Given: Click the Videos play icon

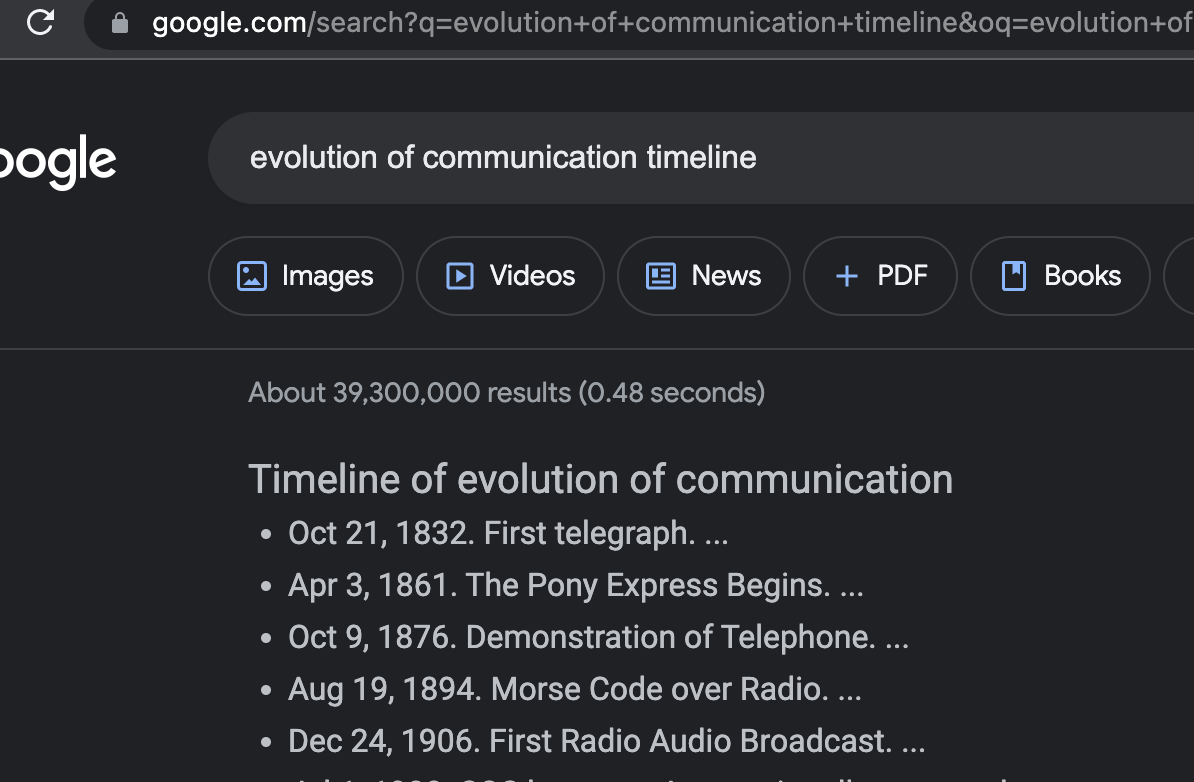Looking at the screenshot, I should click(x=460, y=276).
